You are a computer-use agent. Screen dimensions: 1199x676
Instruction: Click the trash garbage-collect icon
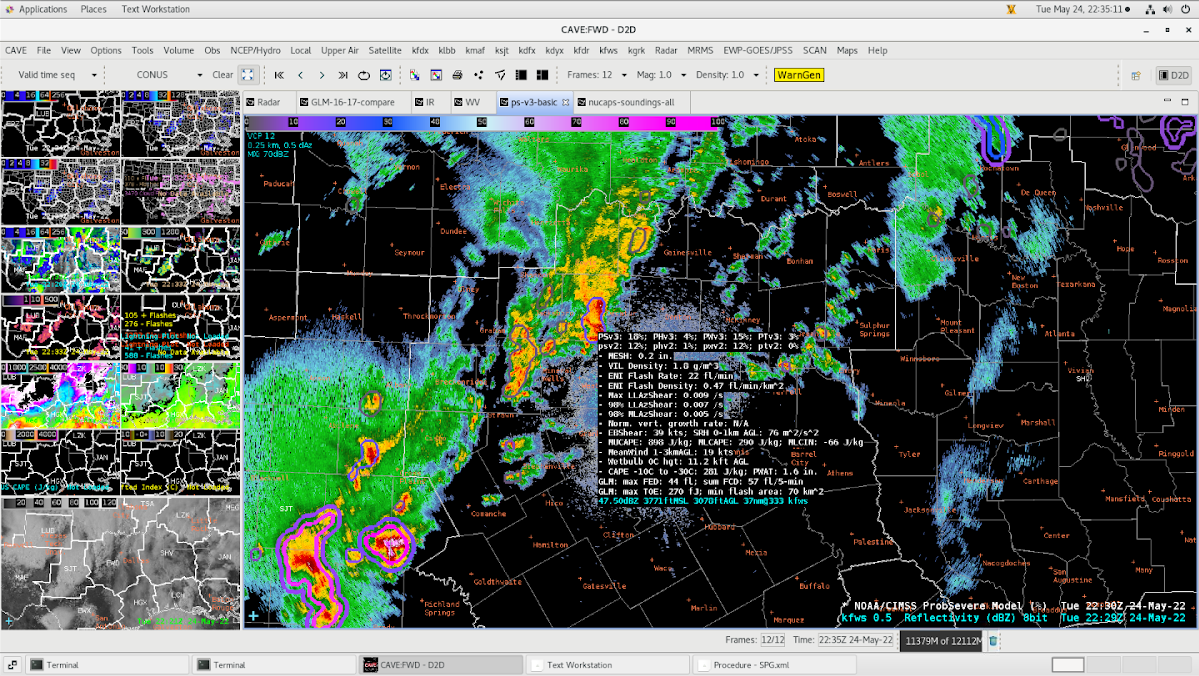(x=993, y=641)
